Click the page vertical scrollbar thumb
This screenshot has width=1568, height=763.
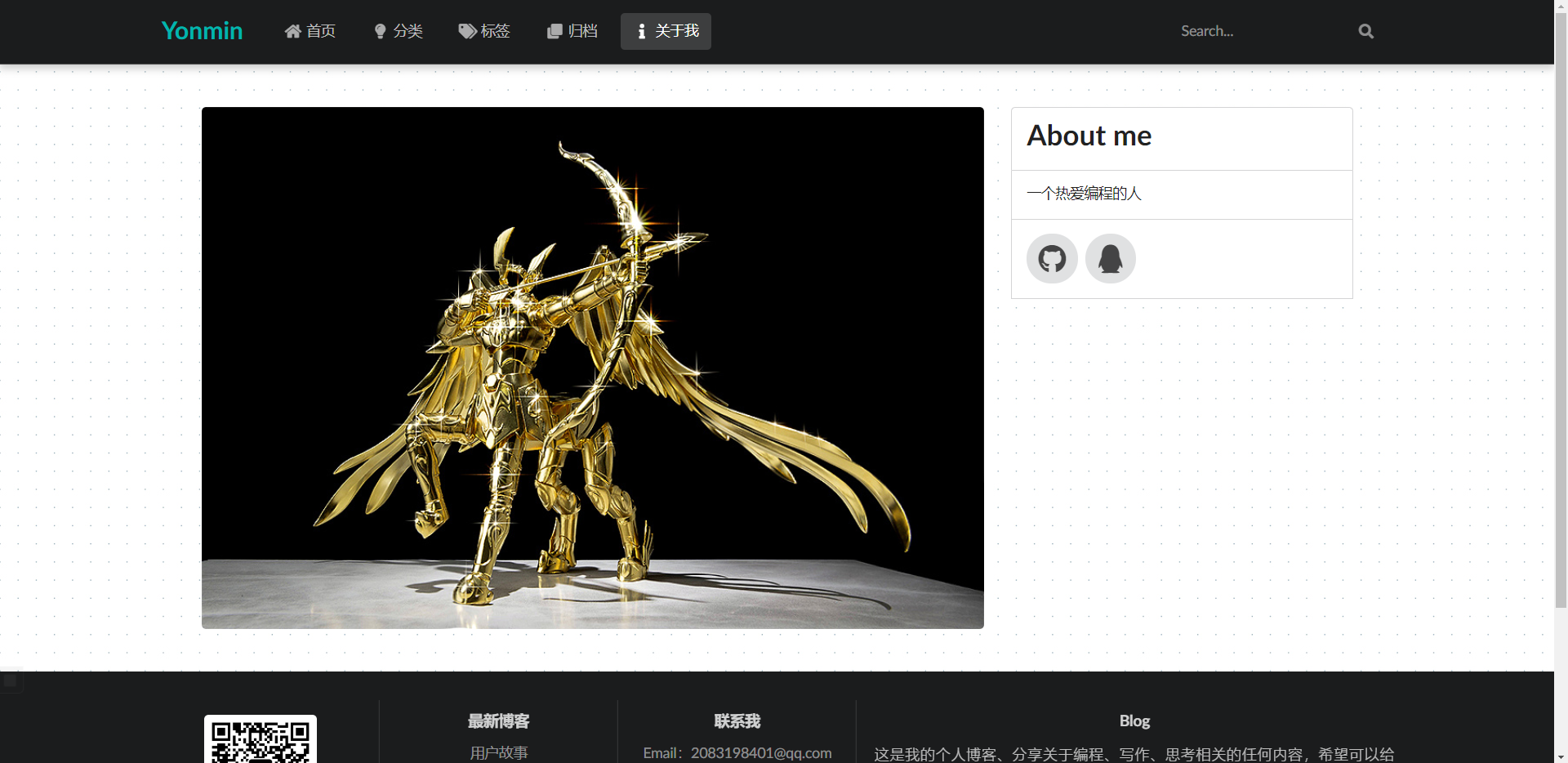[x=1561, y=310]
